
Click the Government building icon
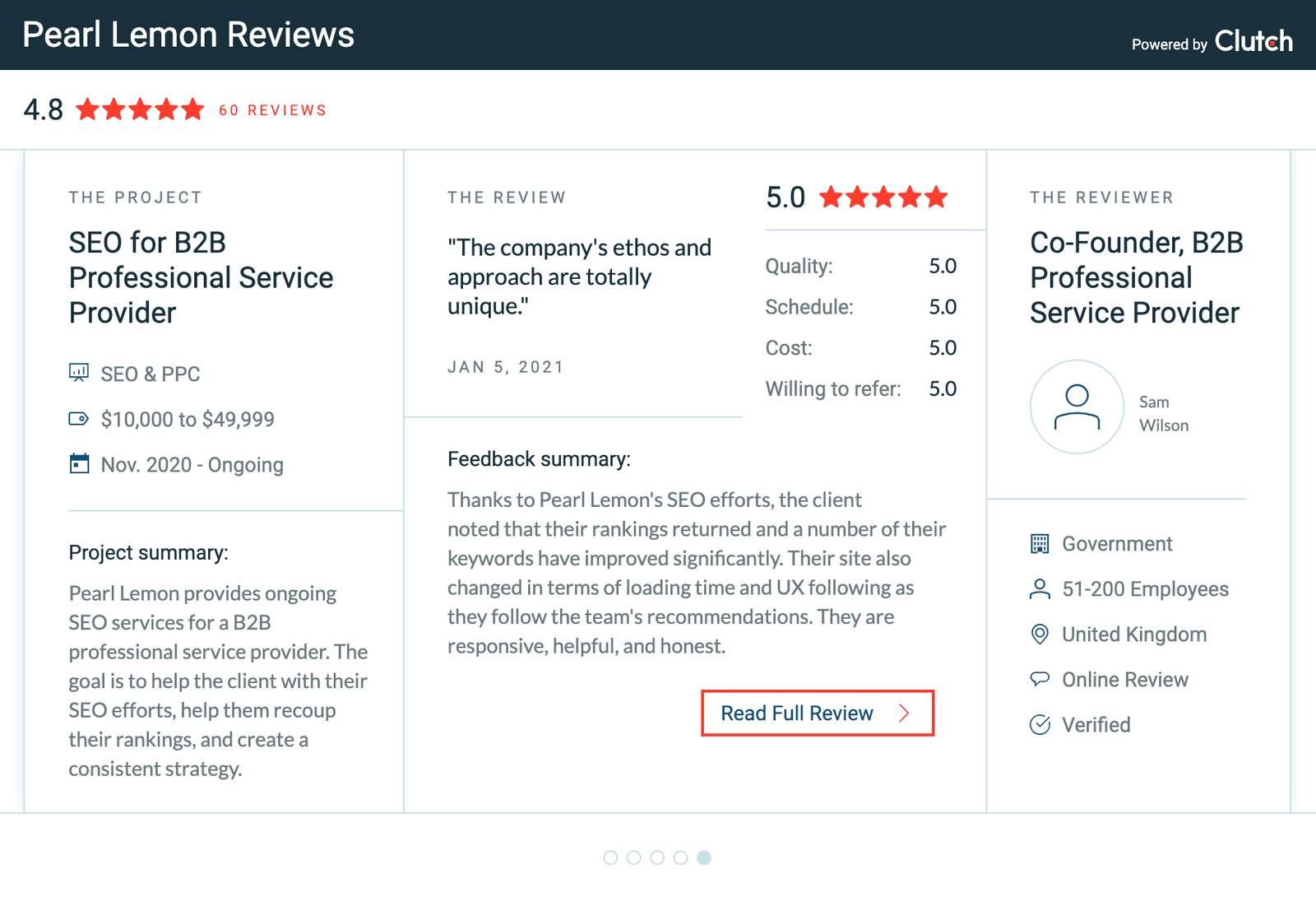(1040, 543)
